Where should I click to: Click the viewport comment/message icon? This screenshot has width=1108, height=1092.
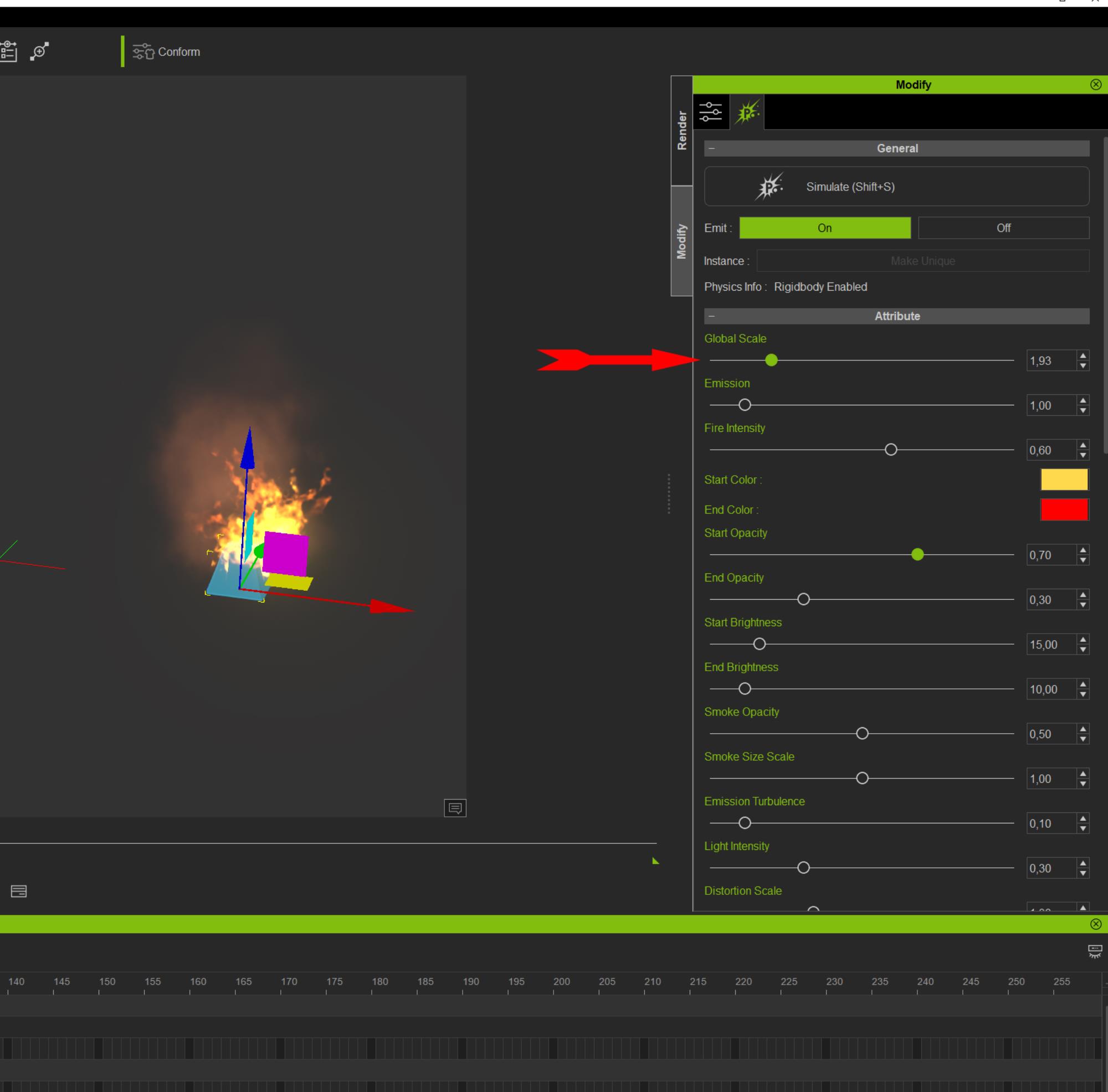(455, 808)
